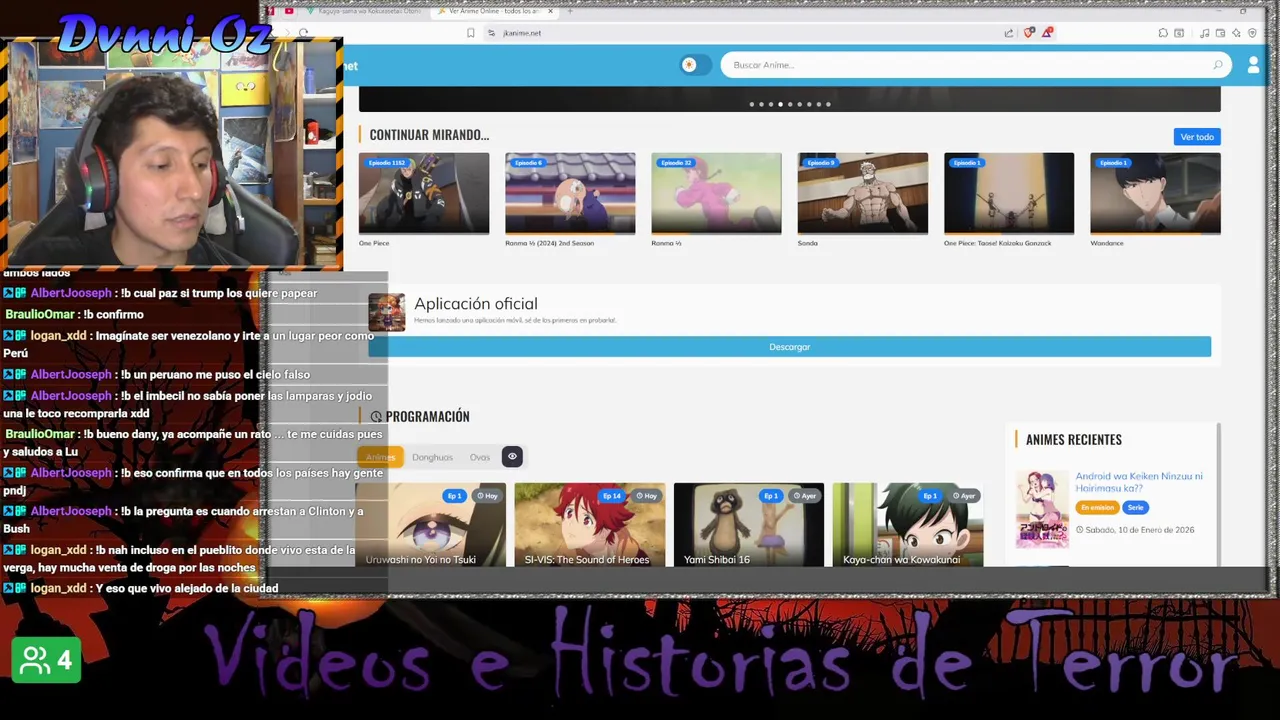This screenshot has width=1280, height=720.
Task: Open SI-VIS: The Sound of Heroes card
Action: (x=589, y=525)
